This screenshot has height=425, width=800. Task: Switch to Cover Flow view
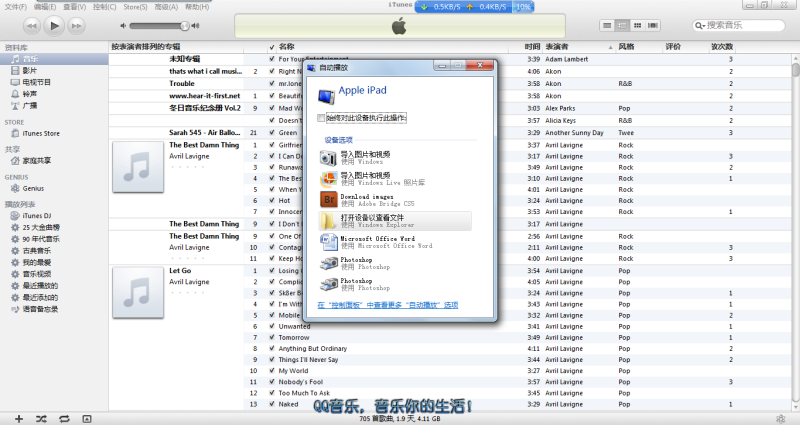pyautogui.click(x=653, y=25)
